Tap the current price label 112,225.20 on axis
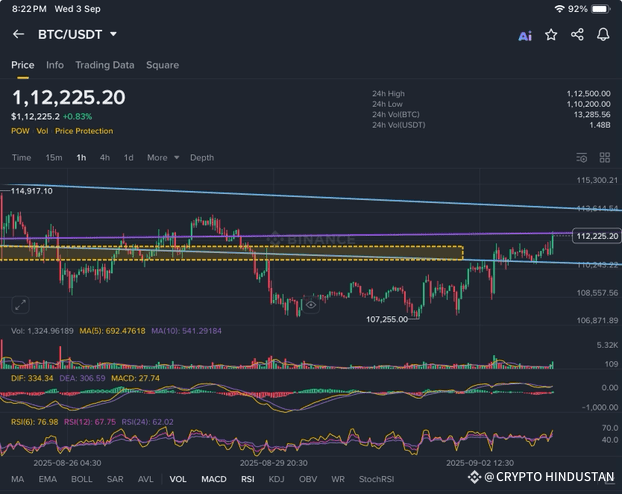The width and height of the screenshot is (622, 494). [x=597, y=236]
